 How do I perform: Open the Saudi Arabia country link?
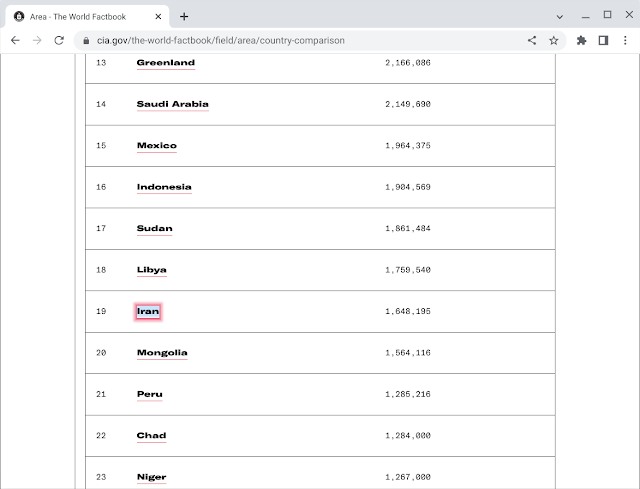coord(172,104)
